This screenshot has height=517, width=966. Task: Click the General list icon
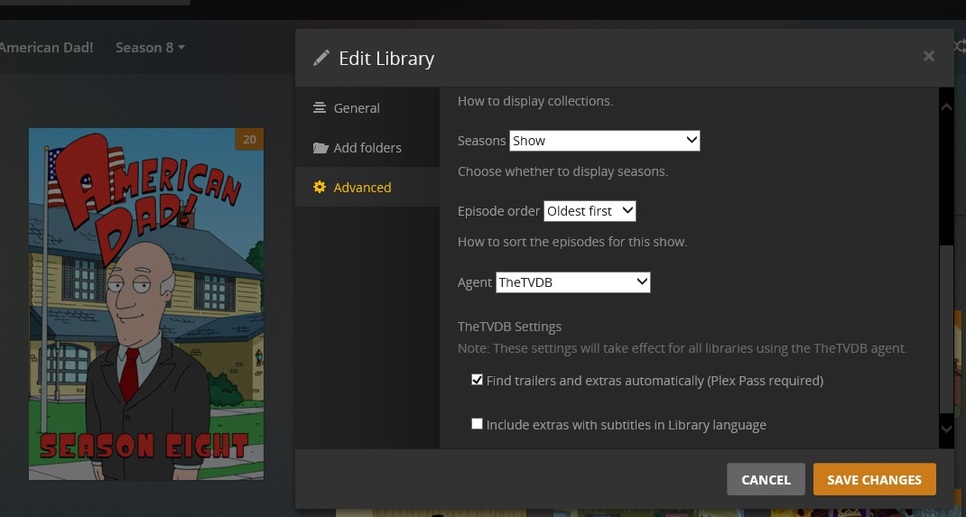point(319,108)
